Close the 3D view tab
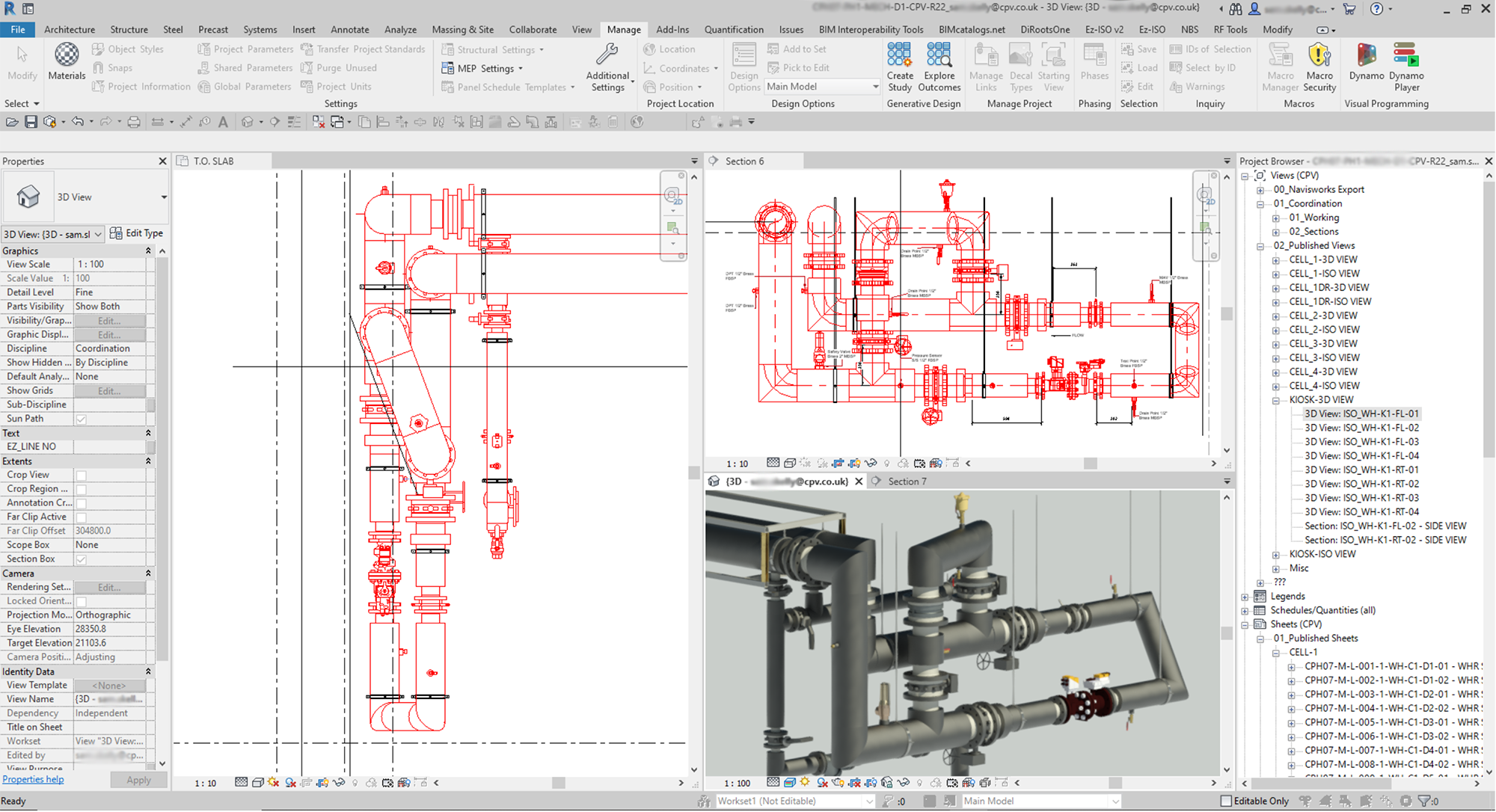1496x812 pixels. pyautogui.click(x=859, y=482)
